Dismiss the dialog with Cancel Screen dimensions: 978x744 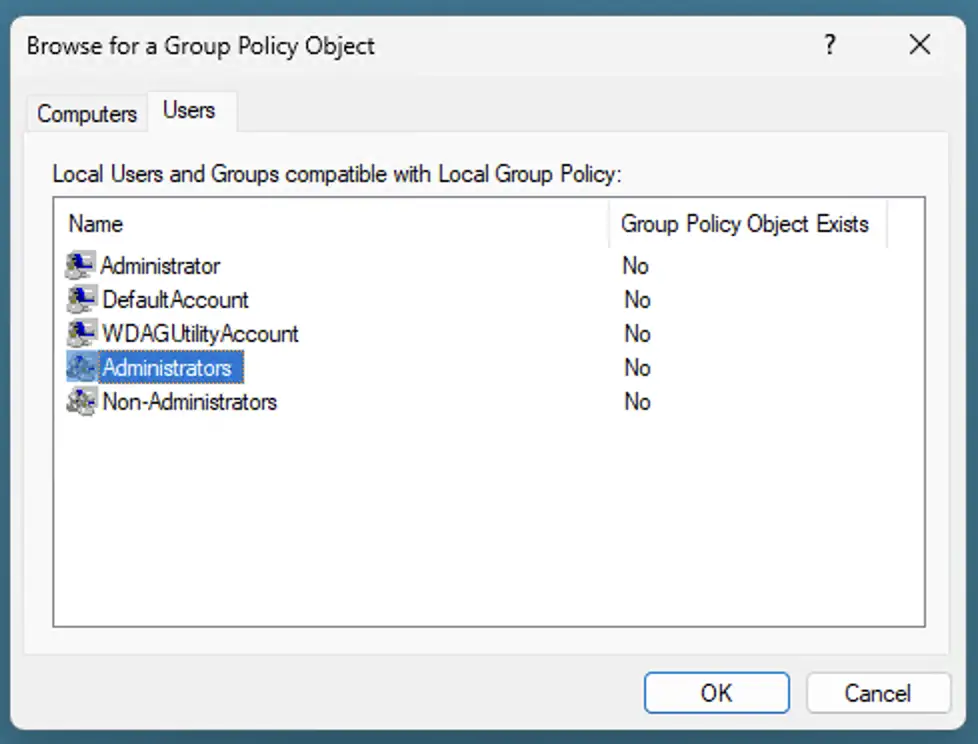click(x=878, y=693)
